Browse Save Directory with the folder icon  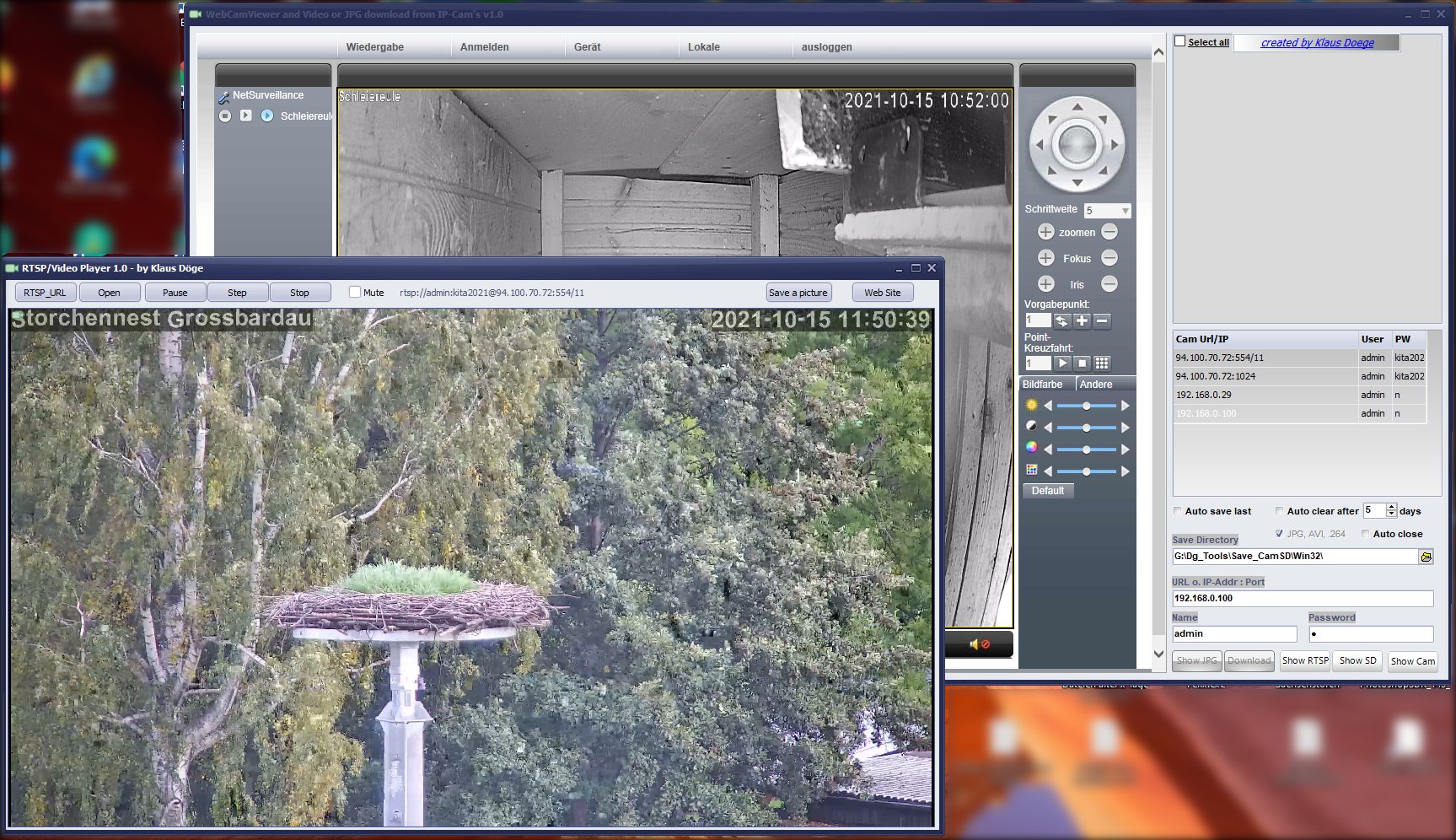(1426, 556)
